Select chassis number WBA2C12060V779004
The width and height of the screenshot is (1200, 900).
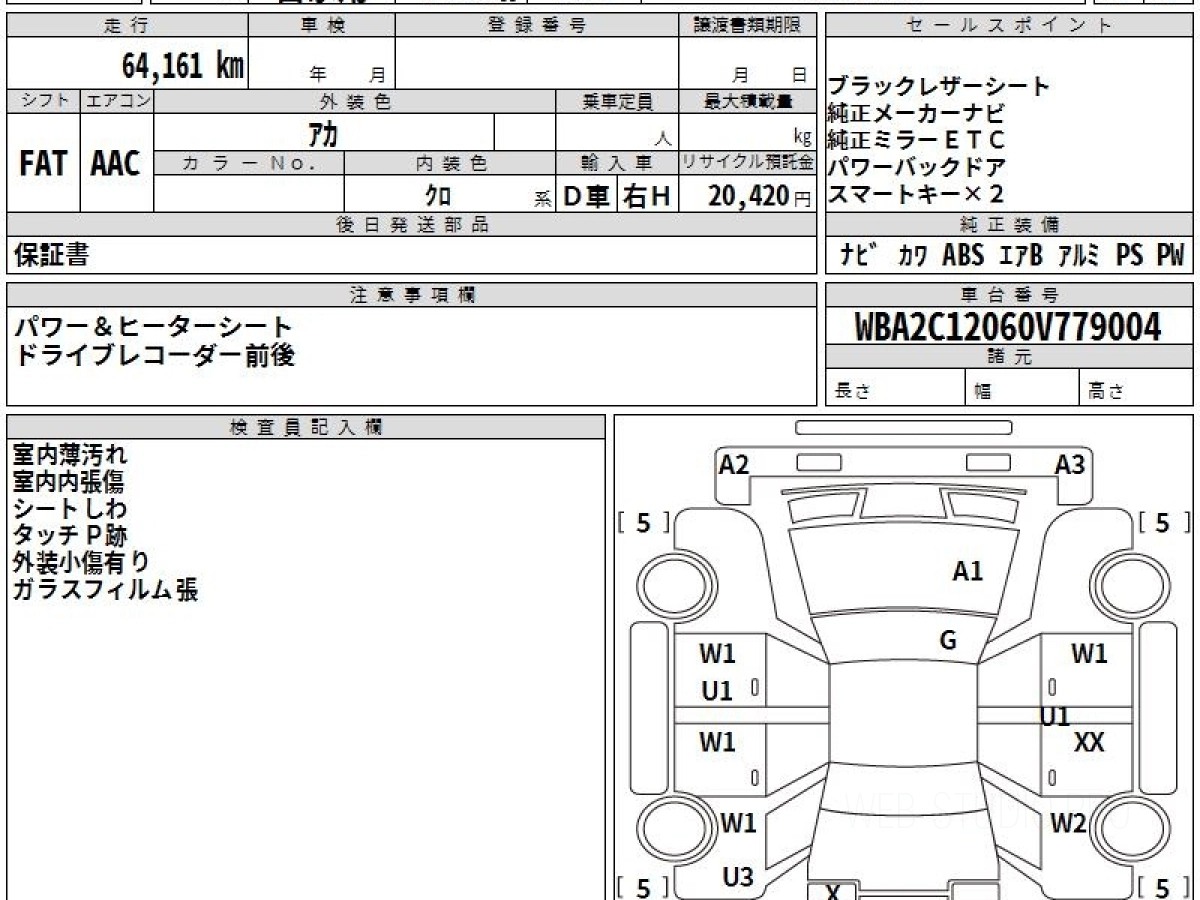click(1008, 326)
